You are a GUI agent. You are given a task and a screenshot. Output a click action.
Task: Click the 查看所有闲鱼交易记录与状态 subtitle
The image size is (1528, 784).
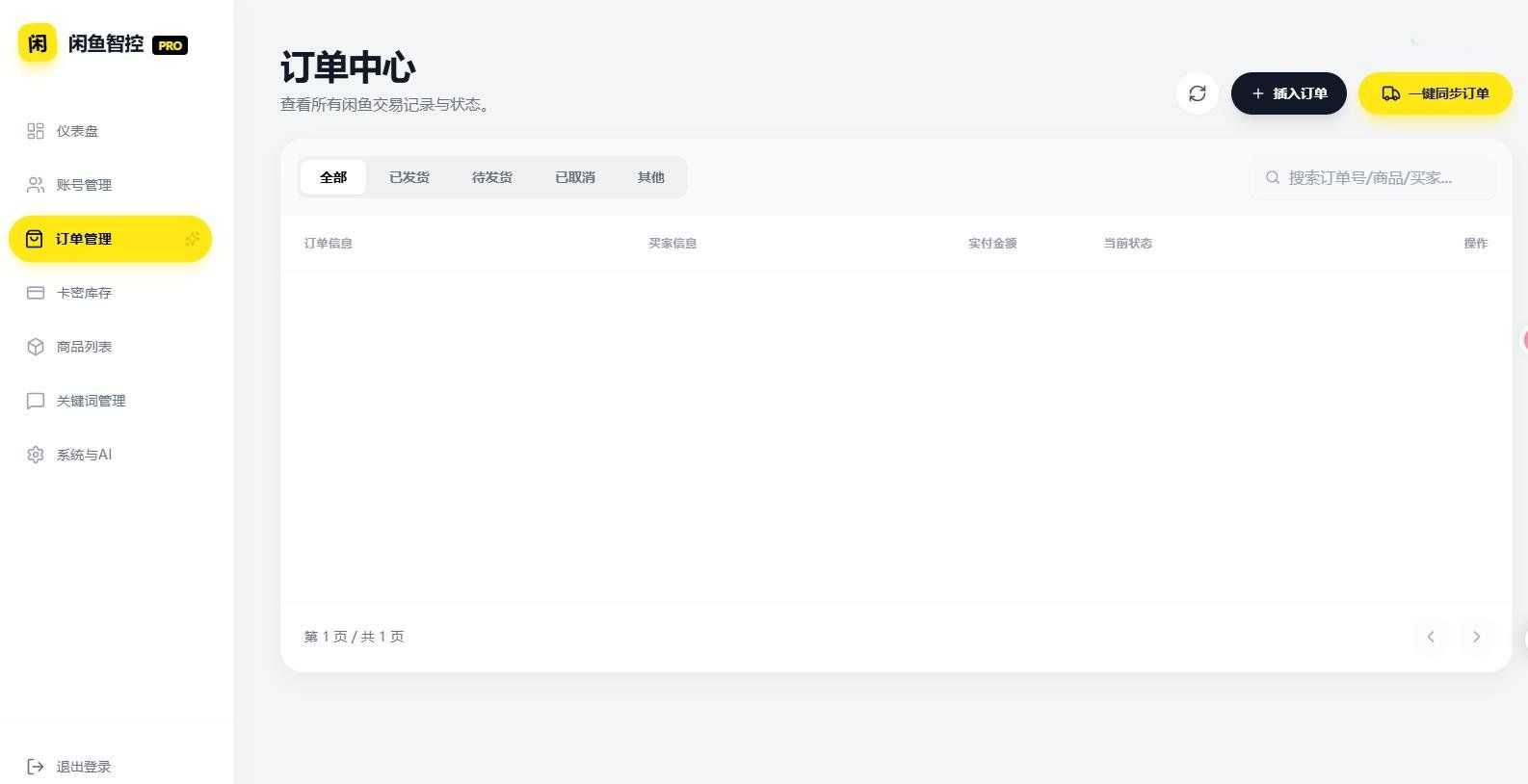[384, 105]
